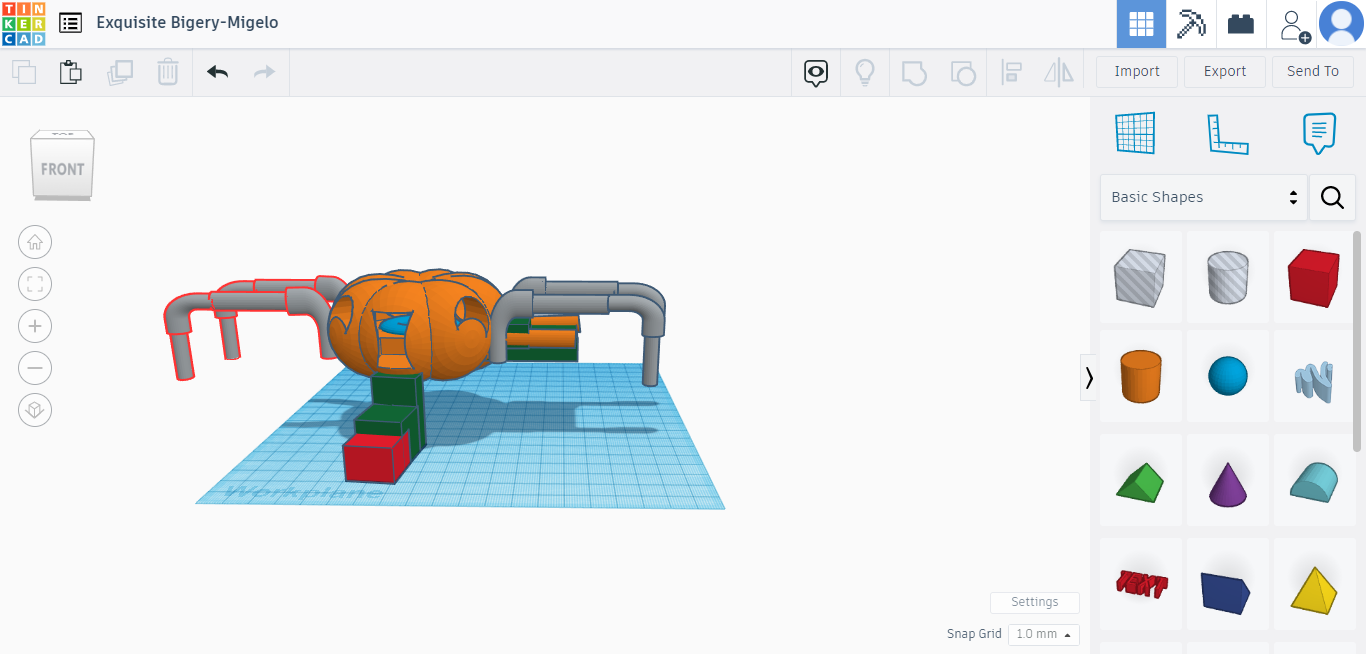
Task: Change the Snap Grid value
Action: [1043, 634]
